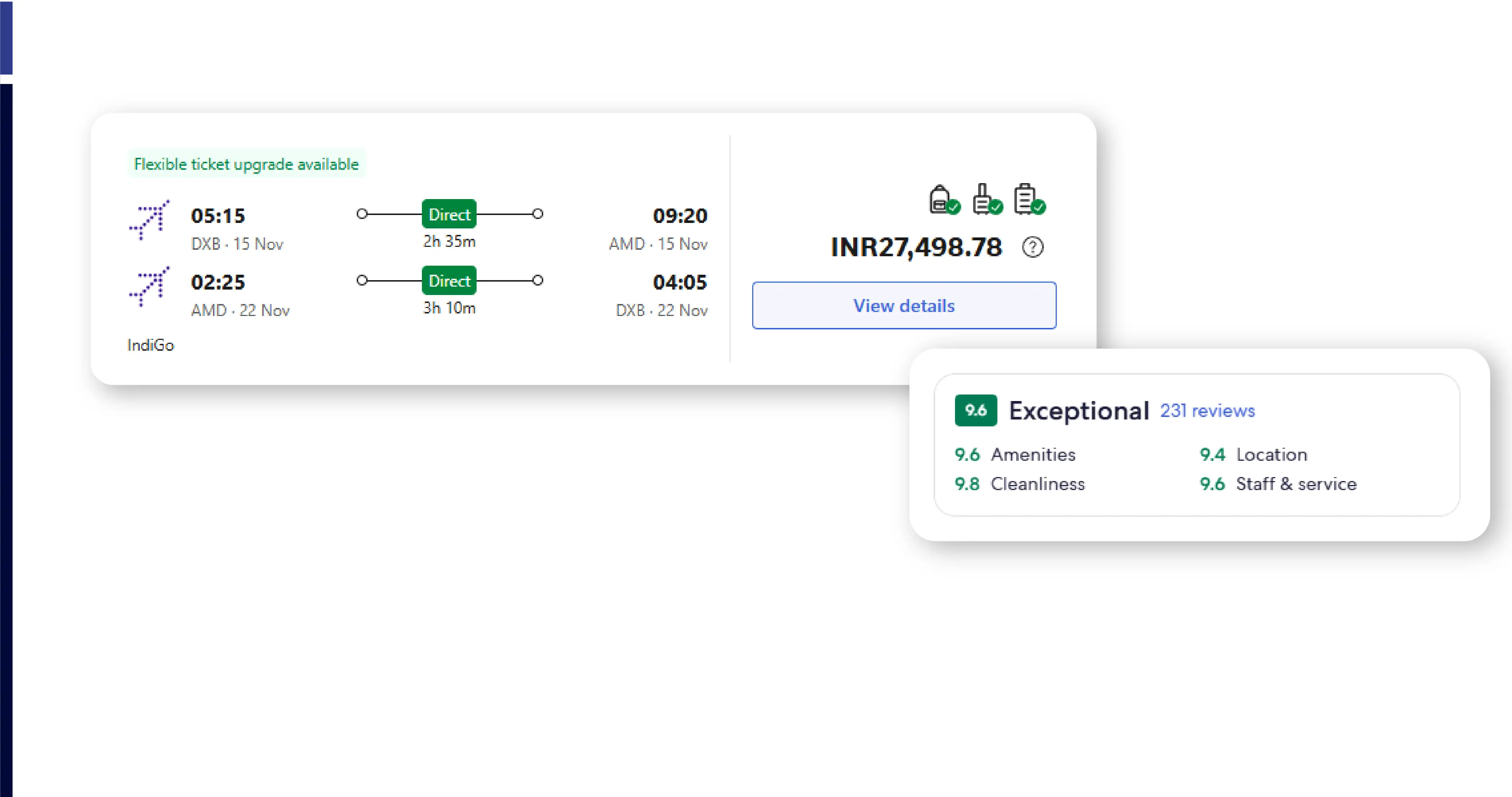The height and width of the screenshot is (797, 1512).
Task: Click the 9.6 Amenities rating
Action: (1015, 455)
